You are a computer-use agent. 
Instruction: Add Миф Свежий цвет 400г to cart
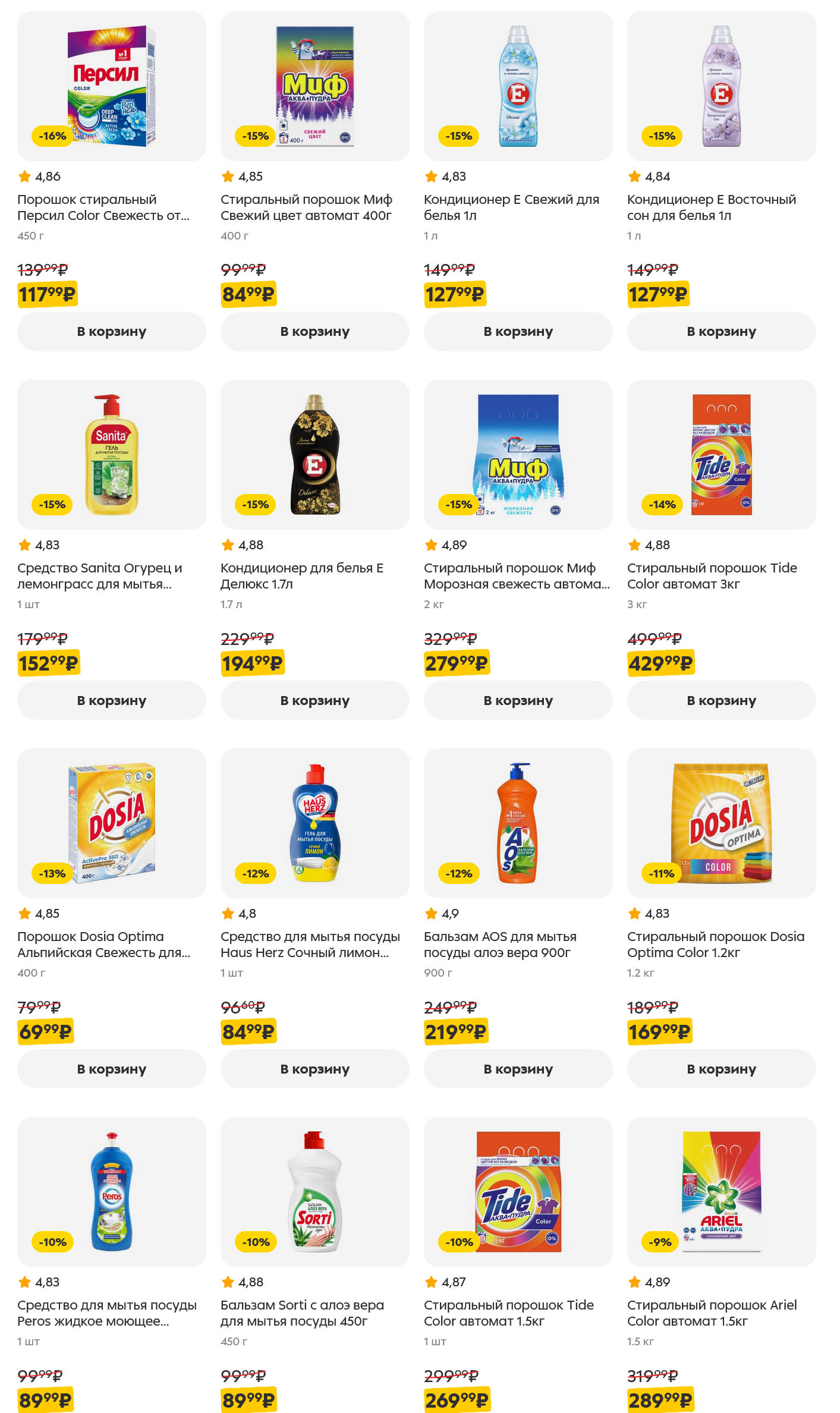tap(314, 332)
